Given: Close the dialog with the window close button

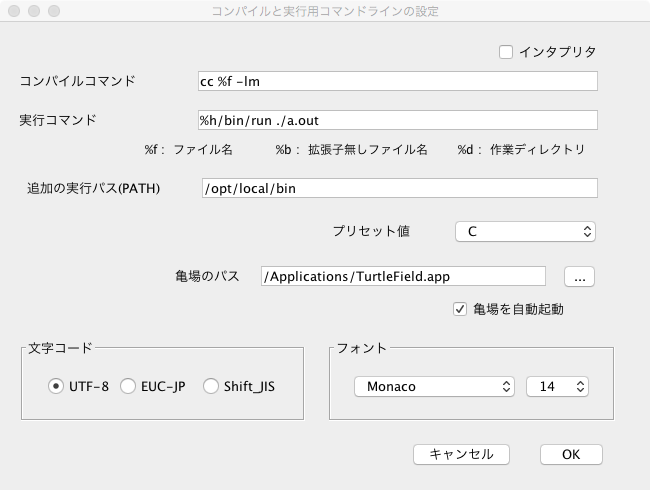Looking at the screenshot, I should coord(13,12).
